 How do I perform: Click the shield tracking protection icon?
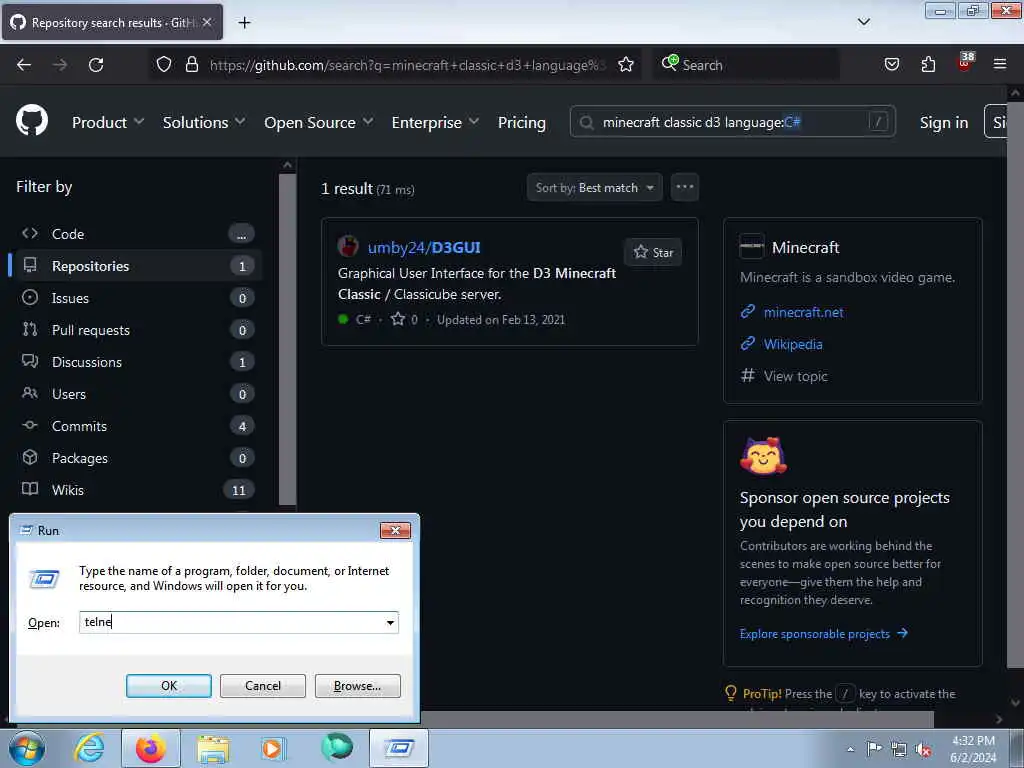[x=164, y=65]
